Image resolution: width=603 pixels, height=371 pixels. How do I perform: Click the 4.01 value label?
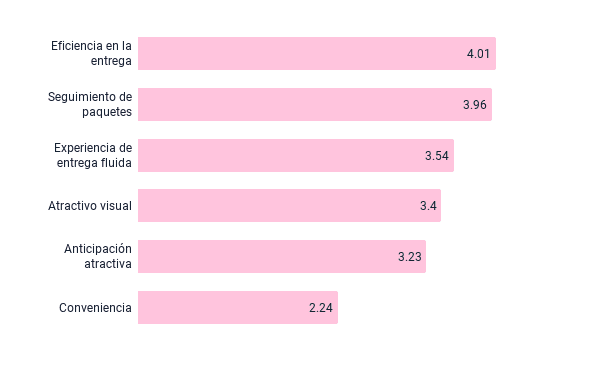tap(478, 54)
